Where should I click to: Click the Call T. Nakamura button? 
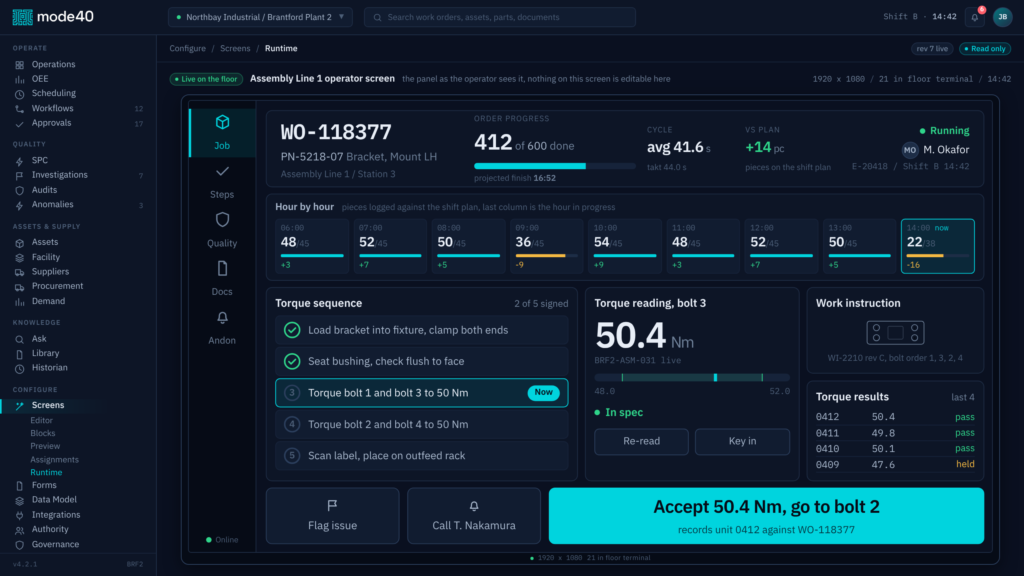point(474,516)
